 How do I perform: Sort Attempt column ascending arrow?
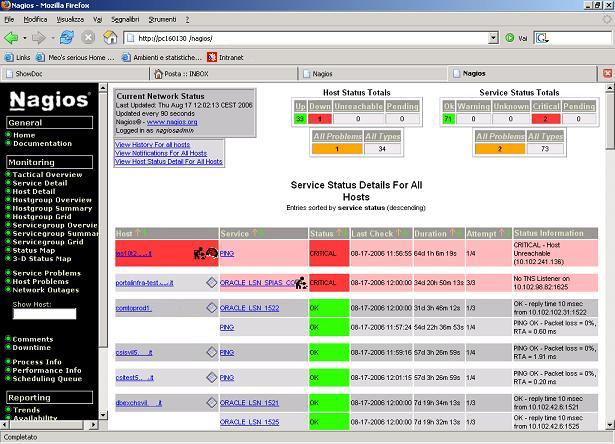tap(502, 233)
